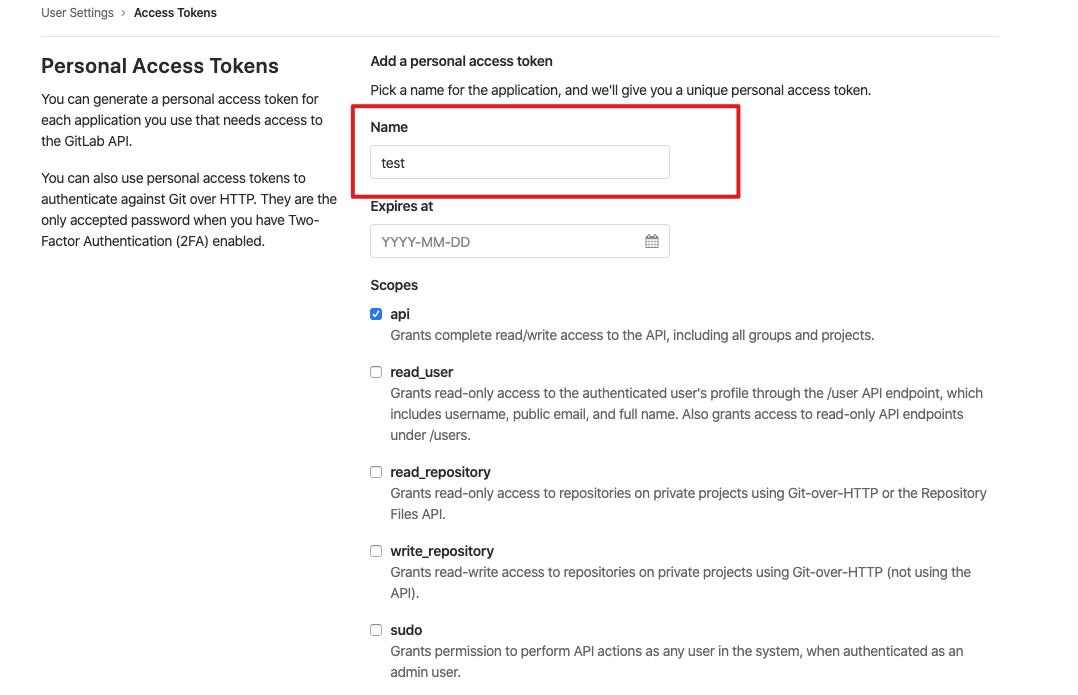Check the write_repository scope checkbox
This screenshot has width=1078, height=695.
coord(376,551)
